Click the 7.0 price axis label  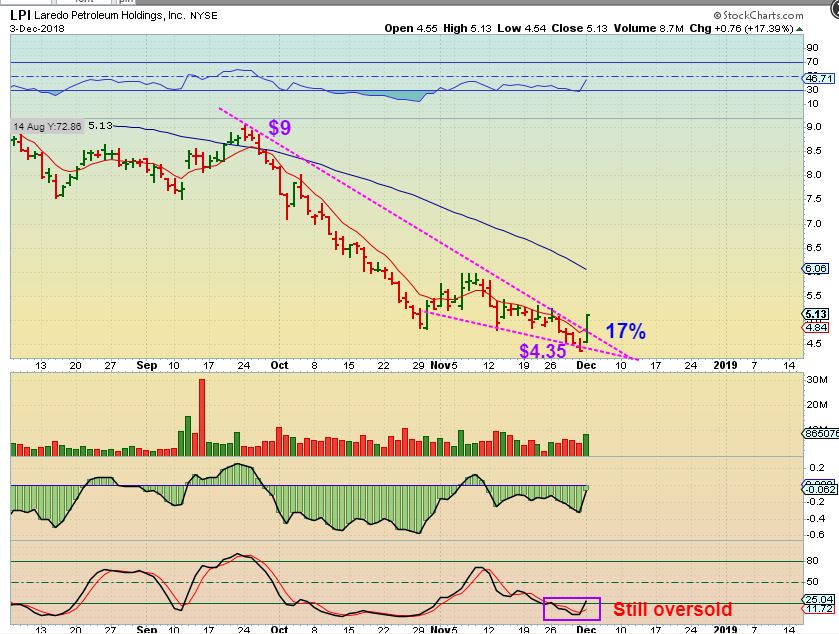[x=814, y=223]
